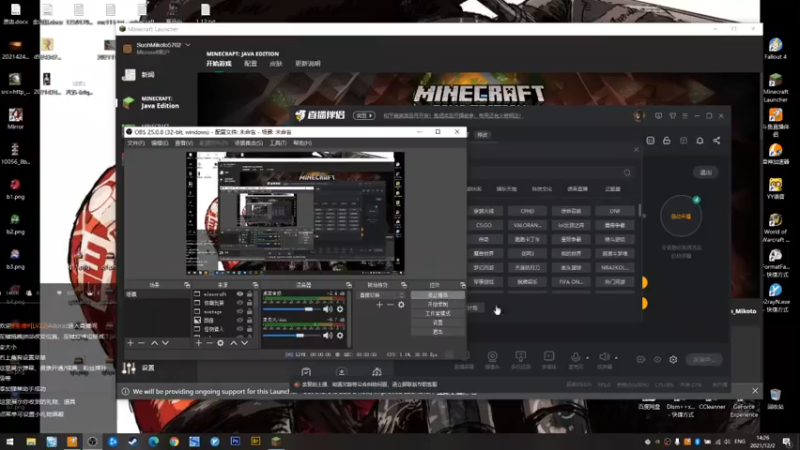Add a new source in OBS Sources panel
Image resolution: width=800 pixels, height=450 pixels.
198,343
